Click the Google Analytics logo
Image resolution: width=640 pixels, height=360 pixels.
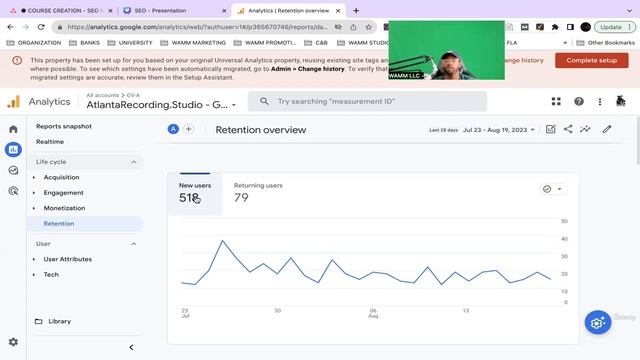coord(13,102)
